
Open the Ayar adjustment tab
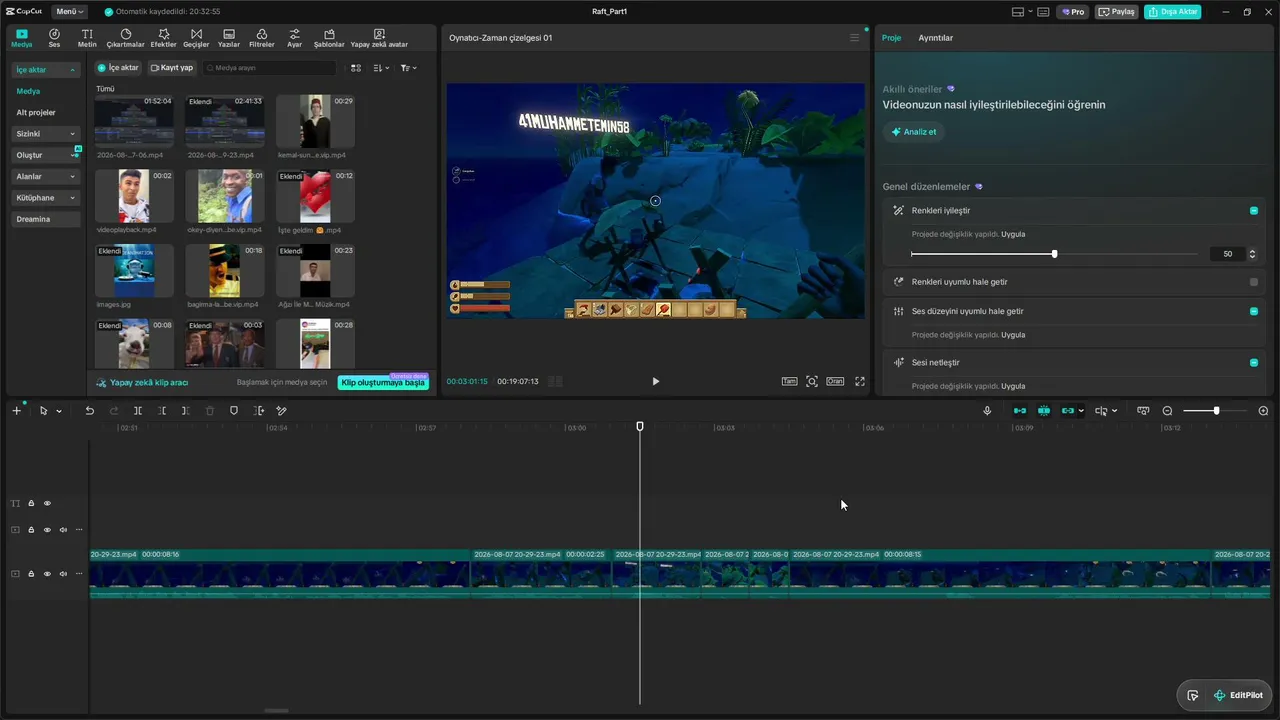point(294,38)
